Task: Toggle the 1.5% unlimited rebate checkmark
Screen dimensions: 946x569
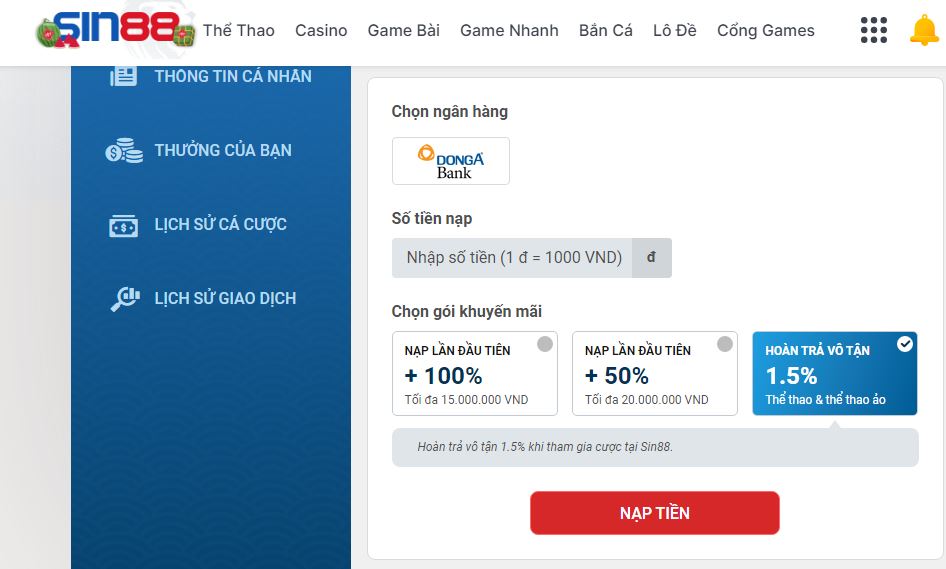Action: pyautogui.click(x=904, y=344)
